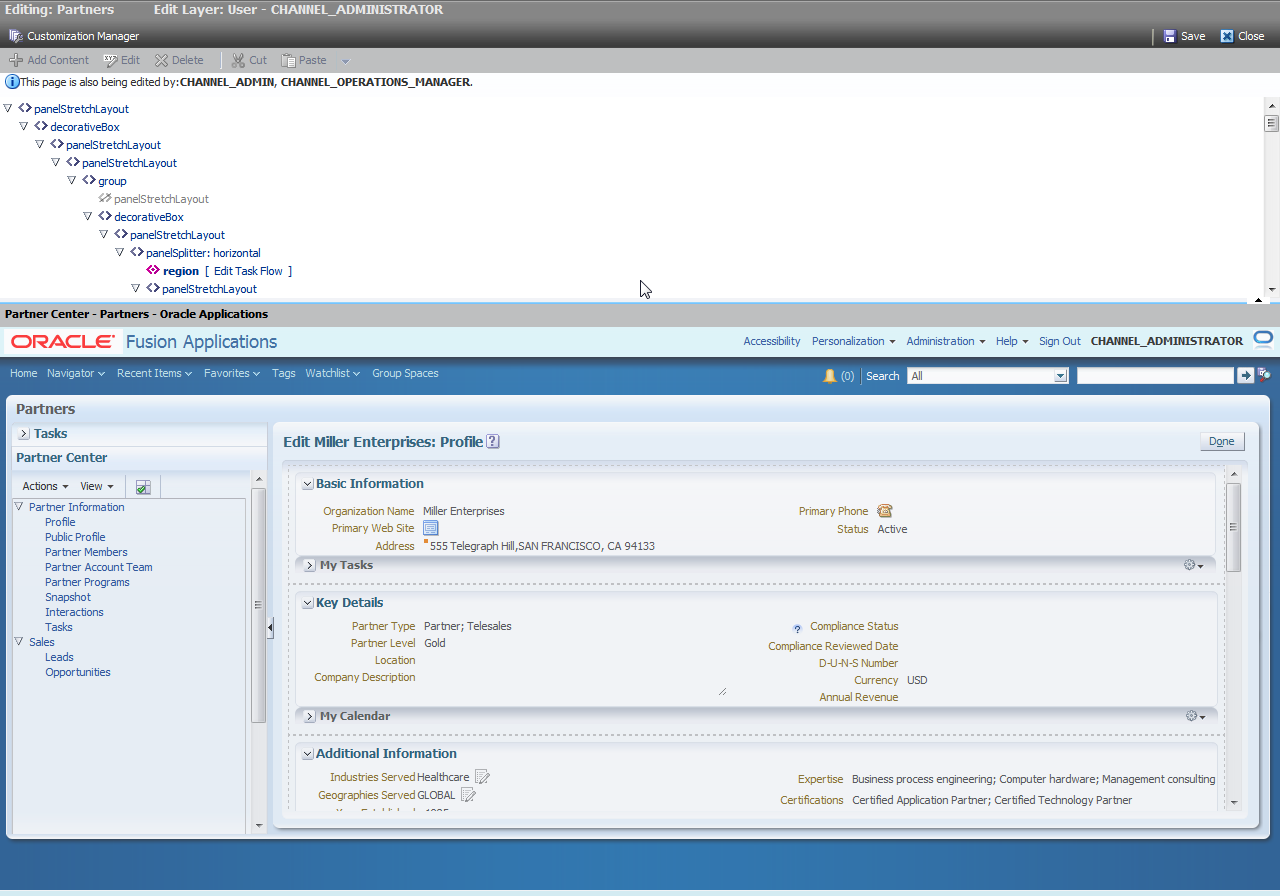Click the Accessibility link
Screen dimensions: 1280x896
(771, 341)
